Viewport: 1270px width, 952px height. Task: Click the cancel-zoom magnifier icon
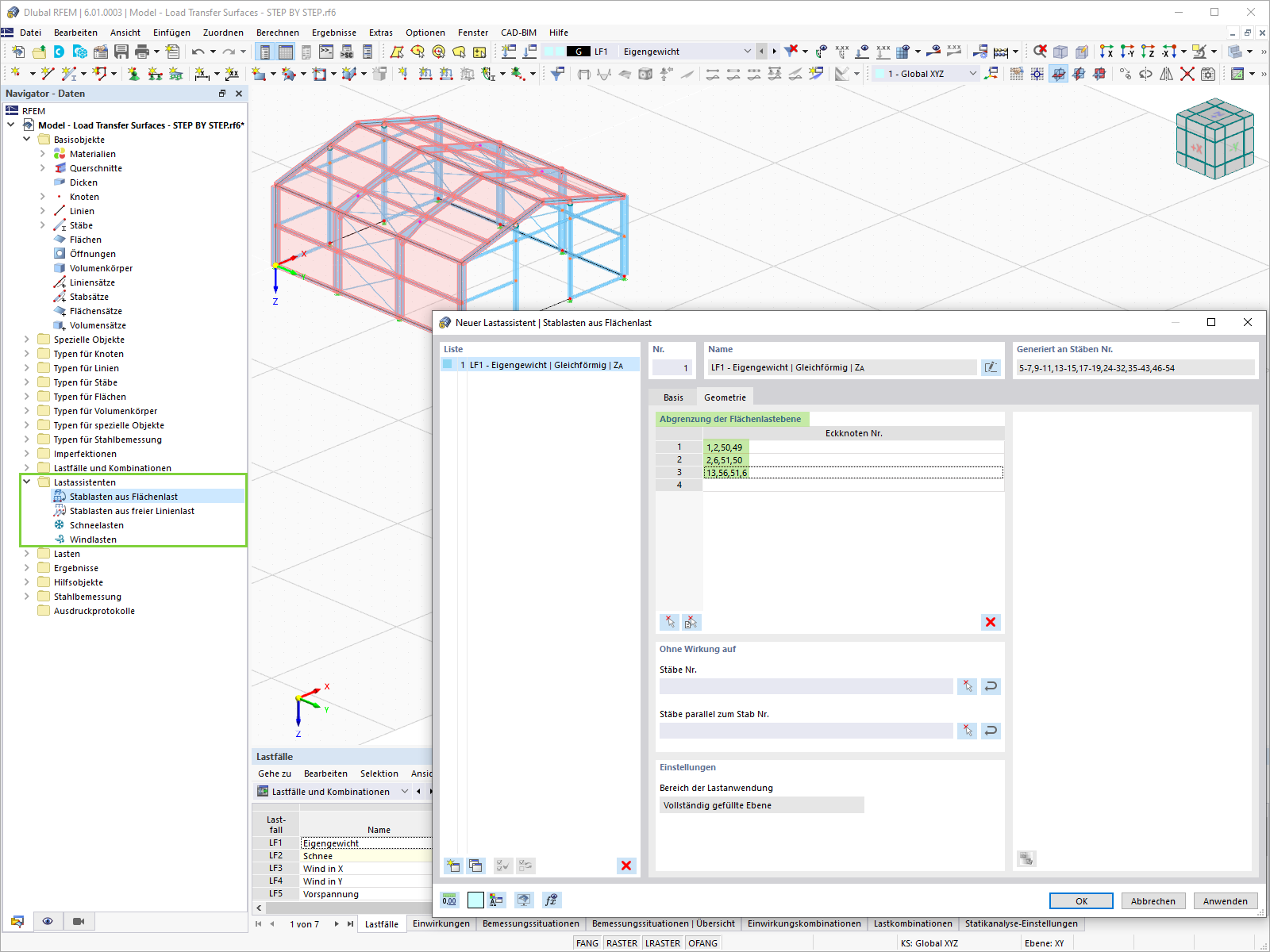1040,51
